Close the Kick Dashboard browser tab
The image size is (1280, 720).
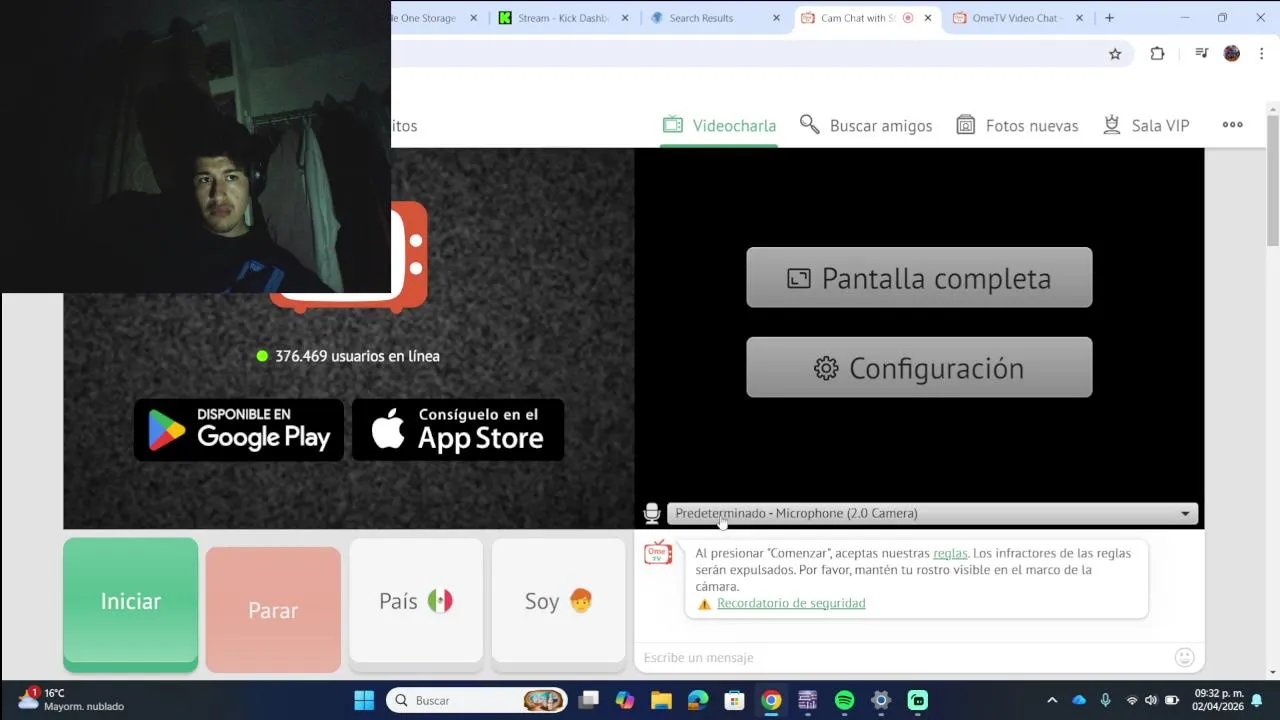point(625,18)
